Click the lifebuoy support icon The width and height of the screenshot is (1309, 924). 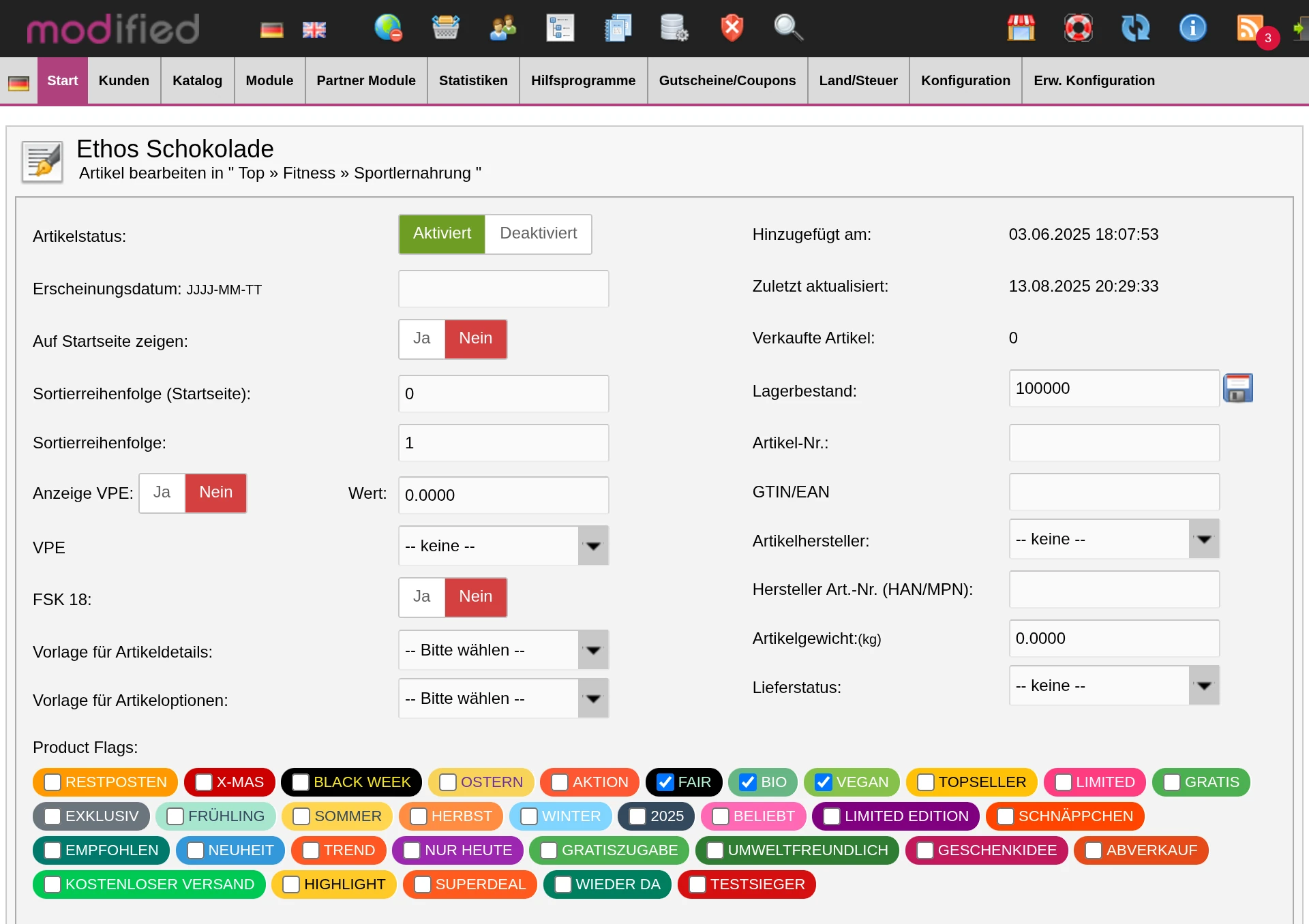coord(1078,28)
